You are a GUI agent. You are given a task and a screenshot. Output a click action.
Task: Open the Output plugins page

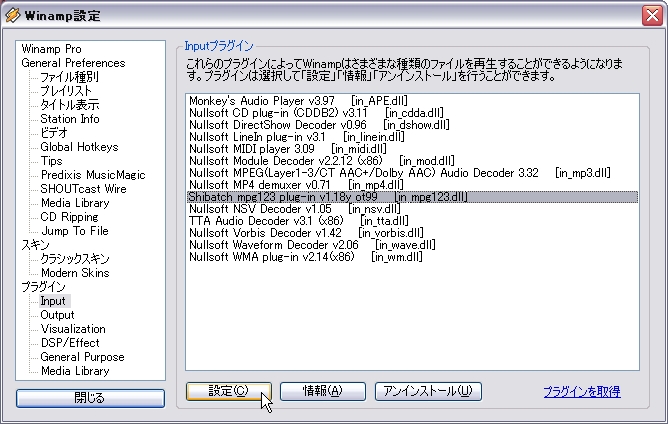(x=58, y=315)
